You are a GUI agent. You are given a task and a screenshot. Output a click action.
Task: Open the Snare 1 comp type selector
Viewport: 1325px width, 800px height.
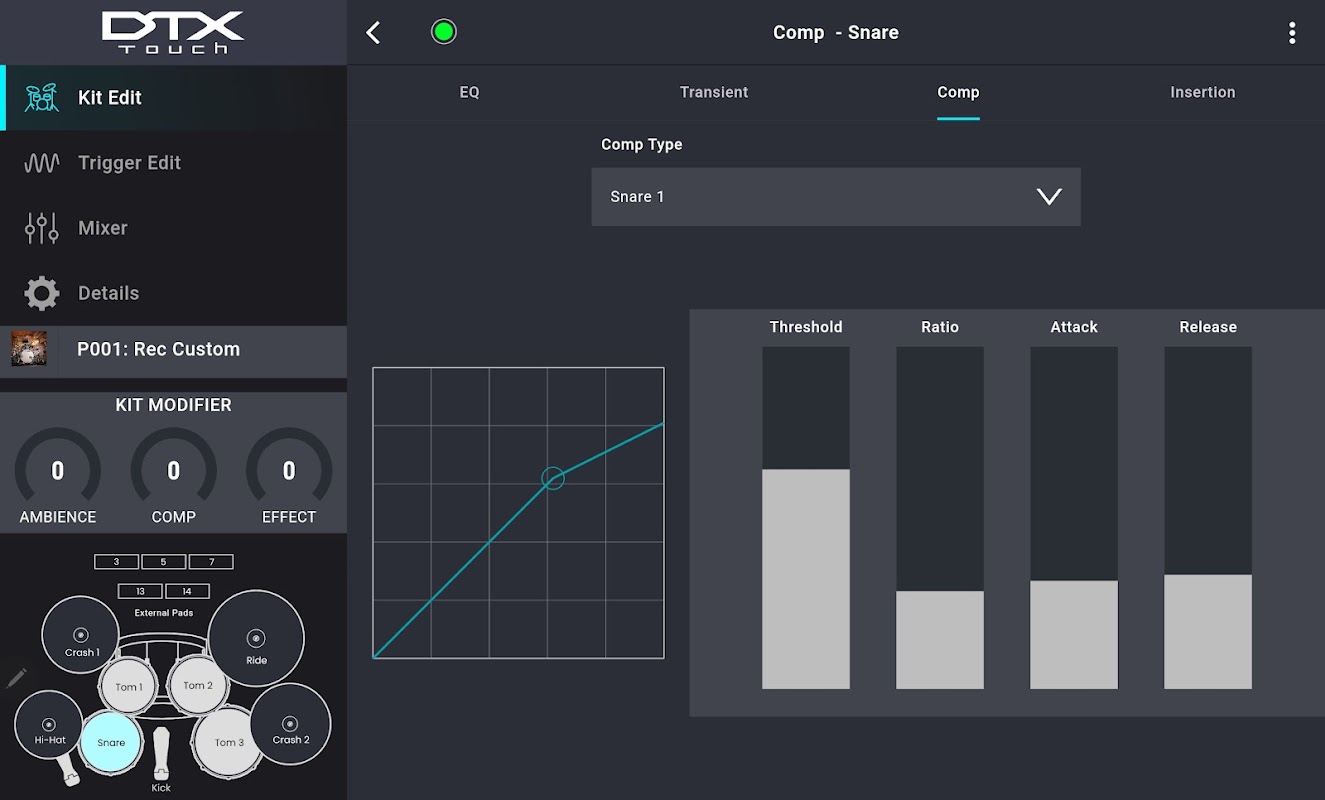[836, 197]
